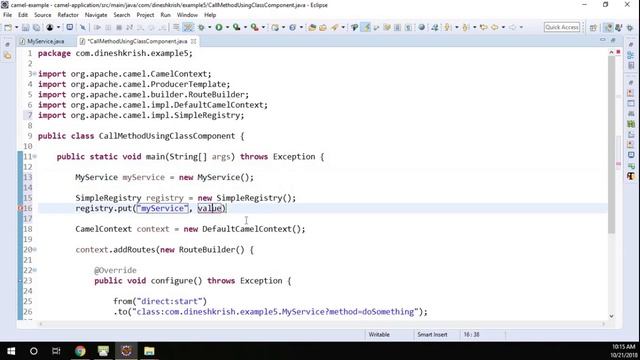Click the Quick Access search field
Viewport: 640px width, 360px height.
click(x=562, y=27)
